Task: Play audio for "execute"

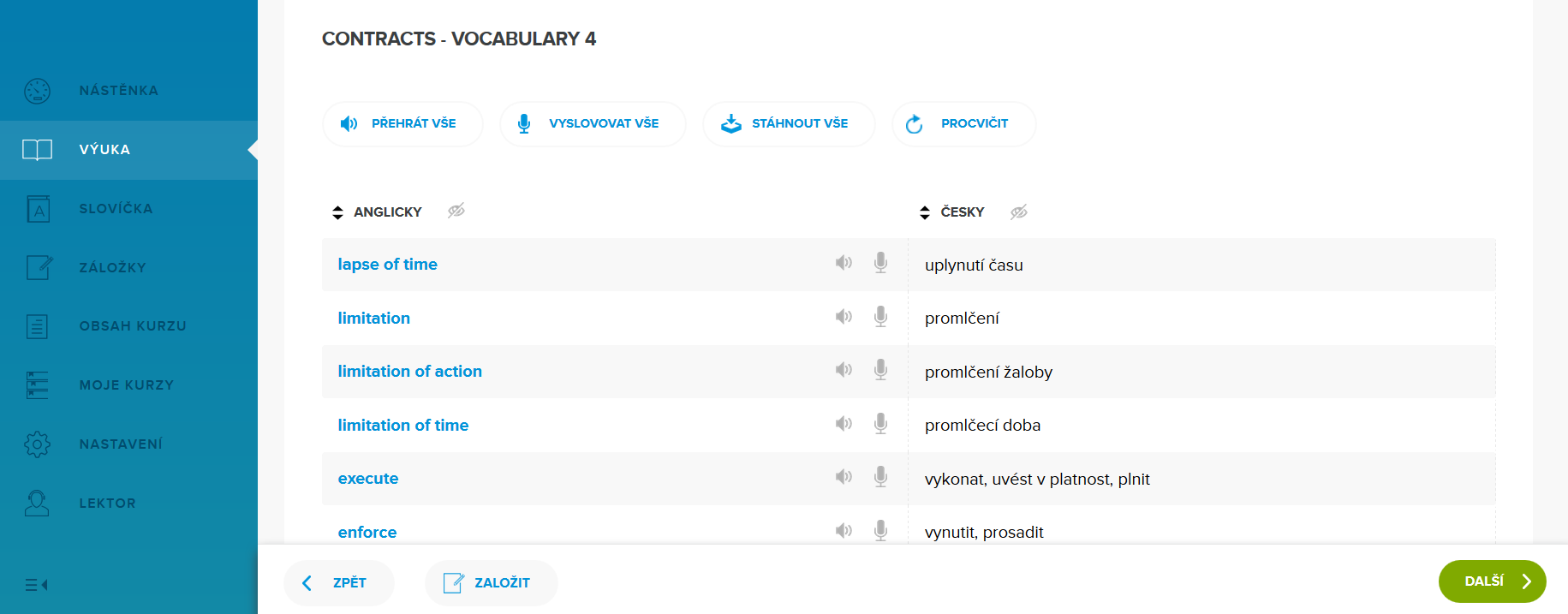Action: coord(844,477)
